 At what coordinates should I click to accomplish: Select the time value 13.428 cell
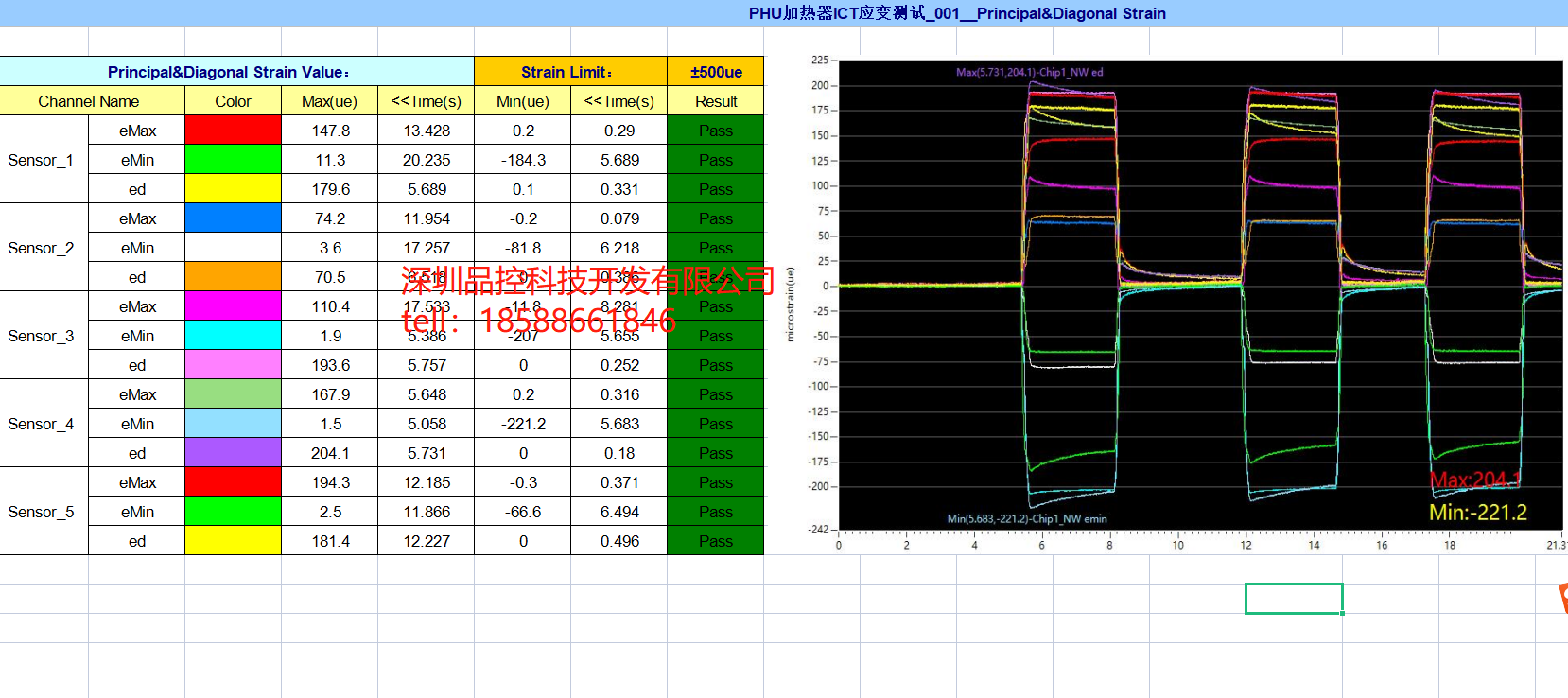[x=426, y=131]
